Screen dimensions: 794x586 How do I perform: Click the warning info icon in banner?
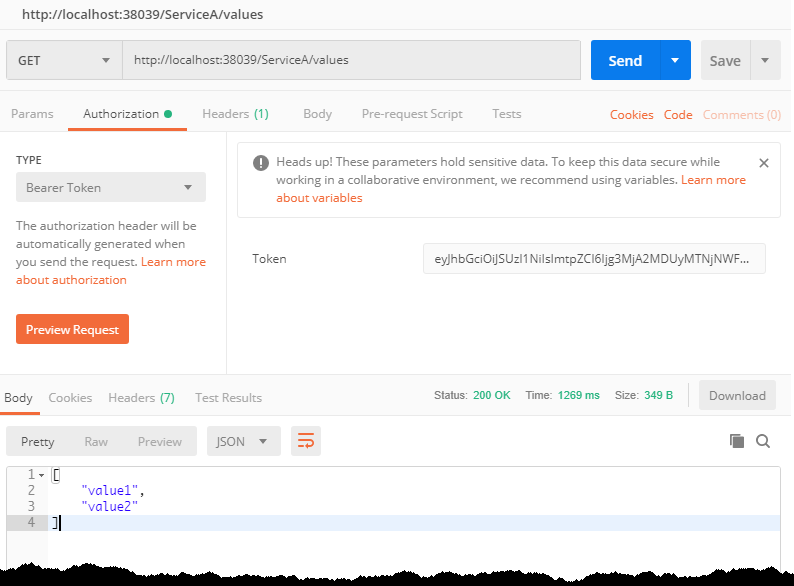(260, 163)
